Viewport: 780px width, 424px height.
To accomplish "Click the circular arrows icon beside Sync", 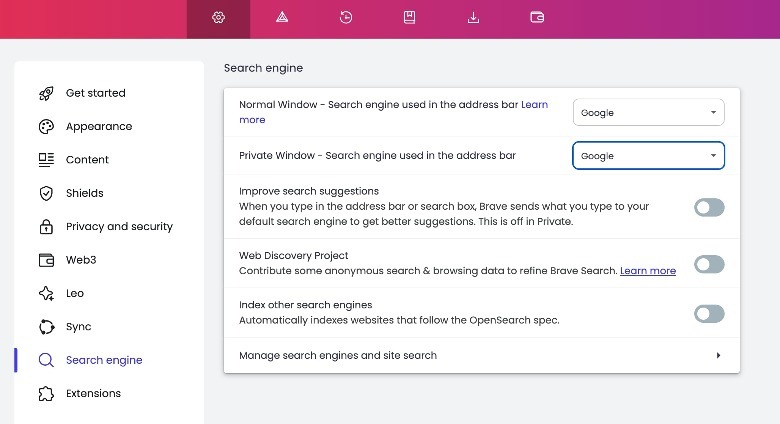I will coord(46,326).
